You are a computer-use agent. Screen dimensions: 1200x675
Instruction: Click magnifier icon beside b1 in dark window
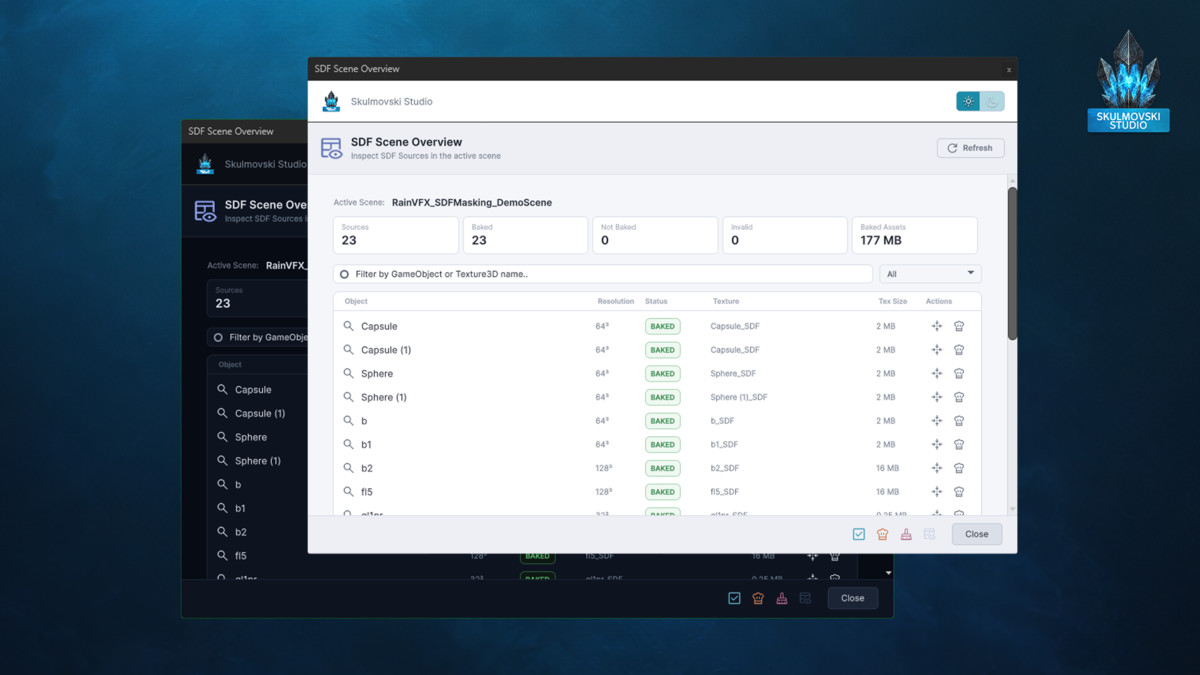[223, 508]
